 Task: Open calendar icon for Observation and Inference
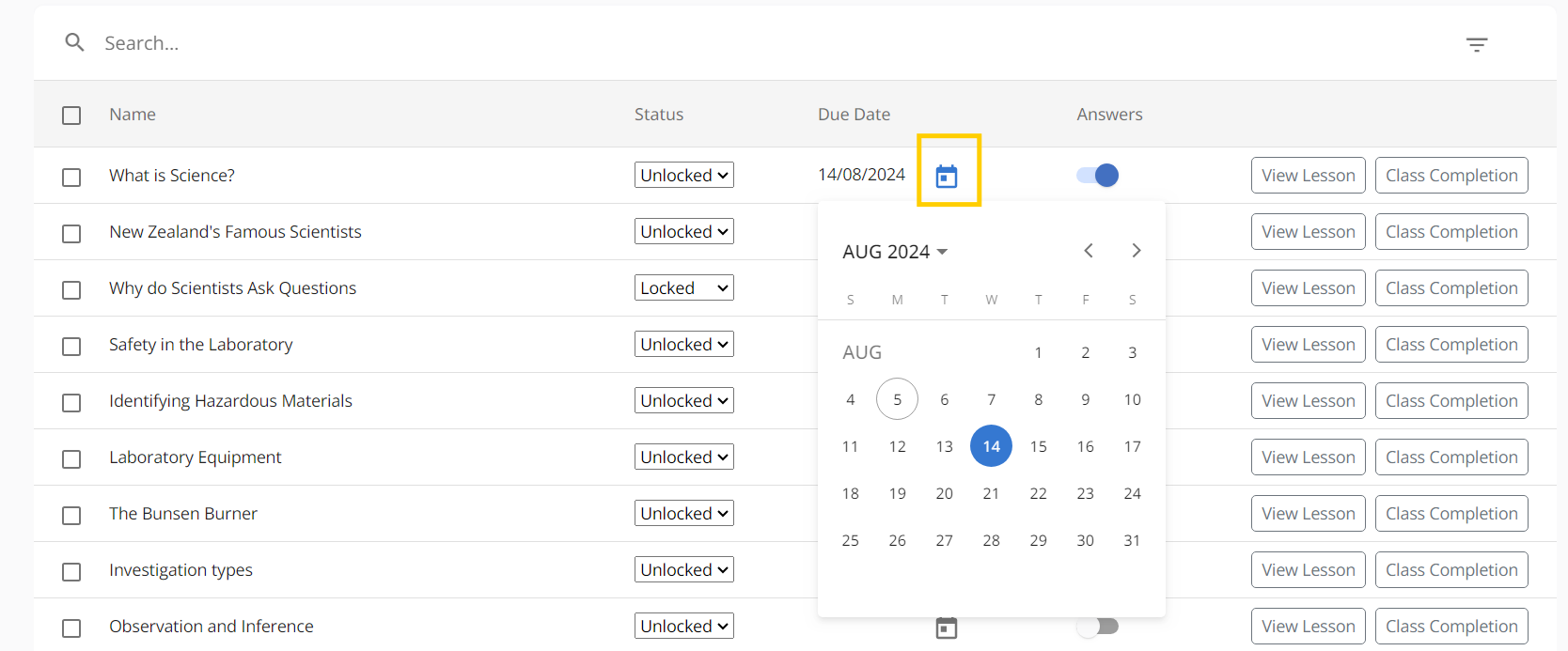click(x=947, y=628)
